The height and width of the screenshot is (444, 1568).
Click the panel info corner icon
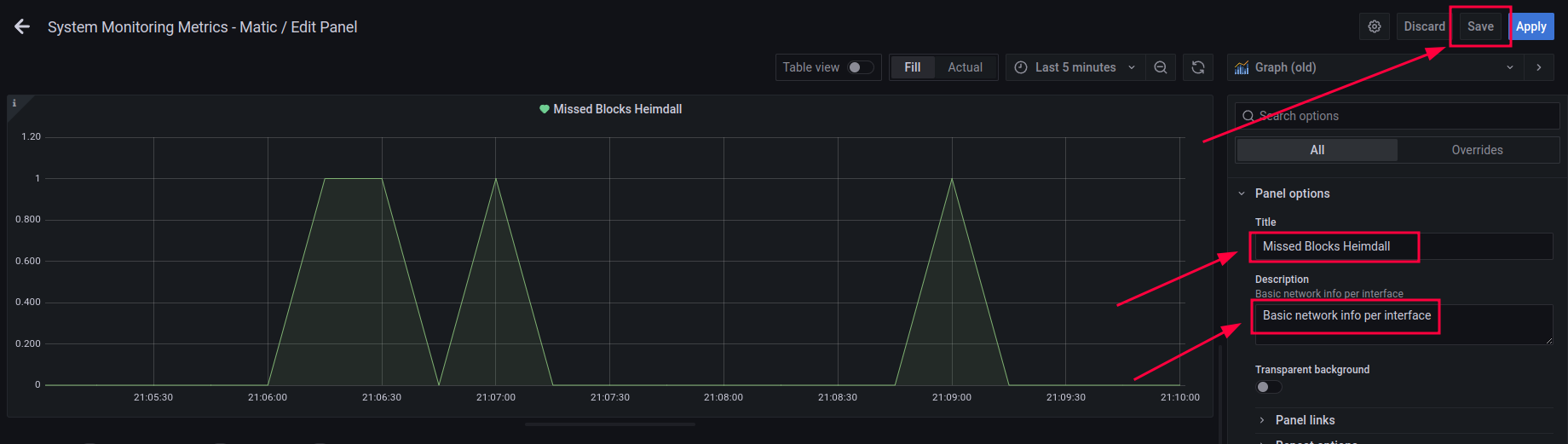tap(14, 103)
